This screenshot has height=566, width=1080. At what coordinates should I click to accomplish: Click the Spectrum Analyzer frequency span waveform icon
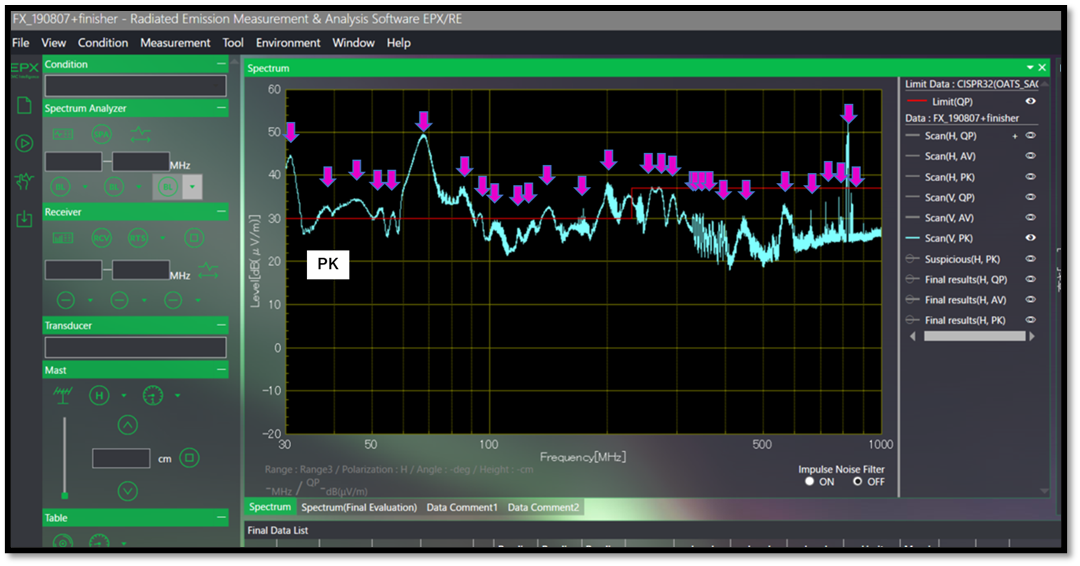[x=140, y=134]
